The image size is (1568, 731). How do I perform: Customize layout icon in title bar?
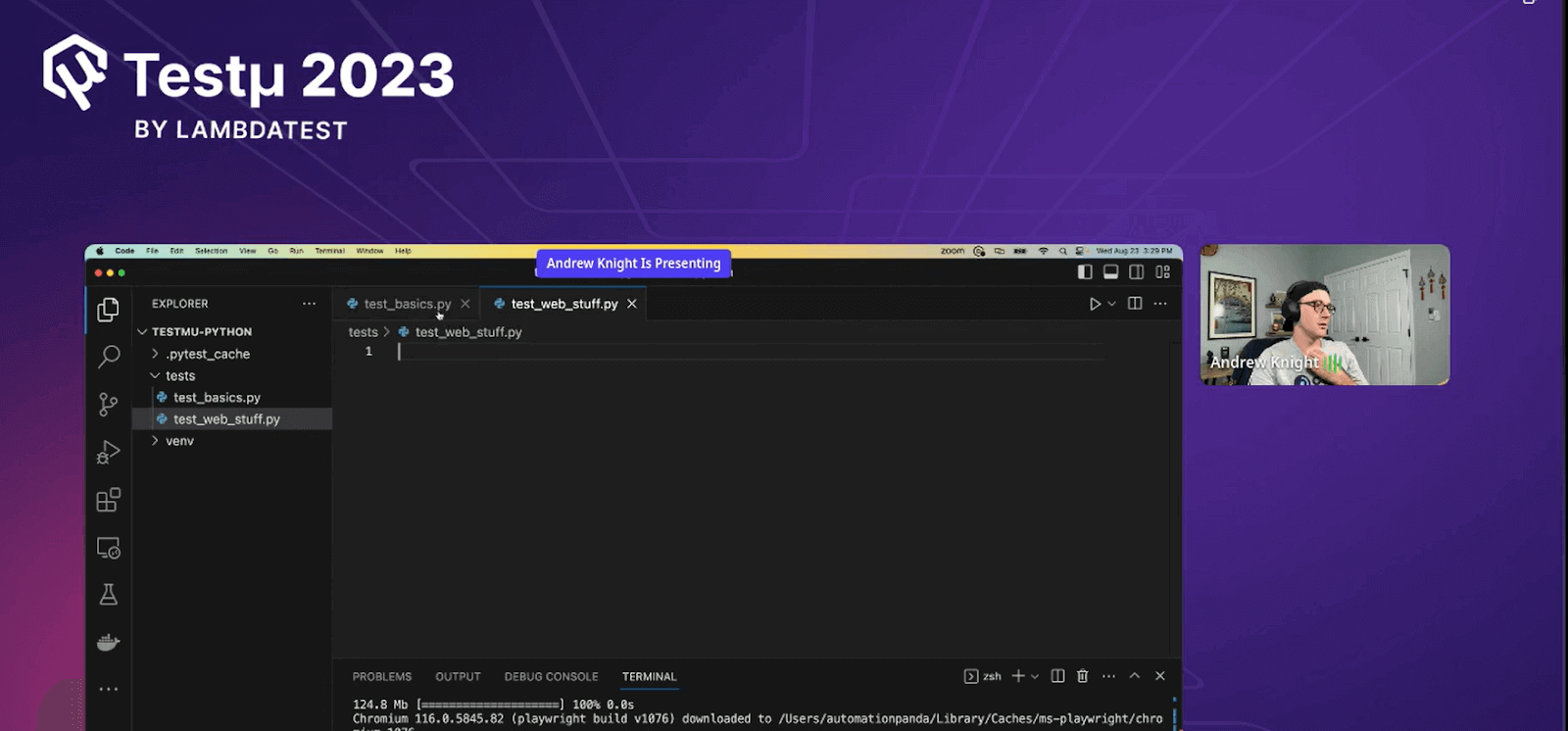(1163, 272)
